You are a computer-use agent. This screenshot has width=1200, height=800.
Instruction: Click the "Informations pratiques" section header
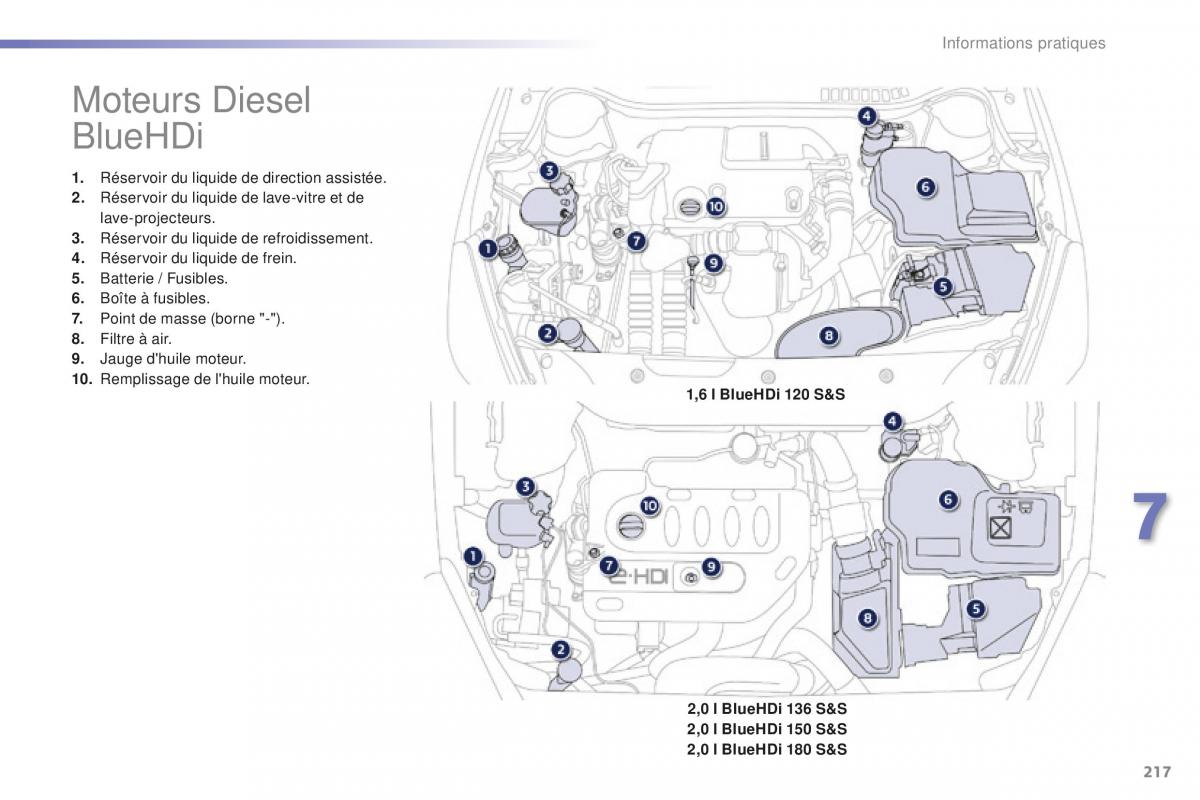pyautogui.click(x=1025, y=43)
